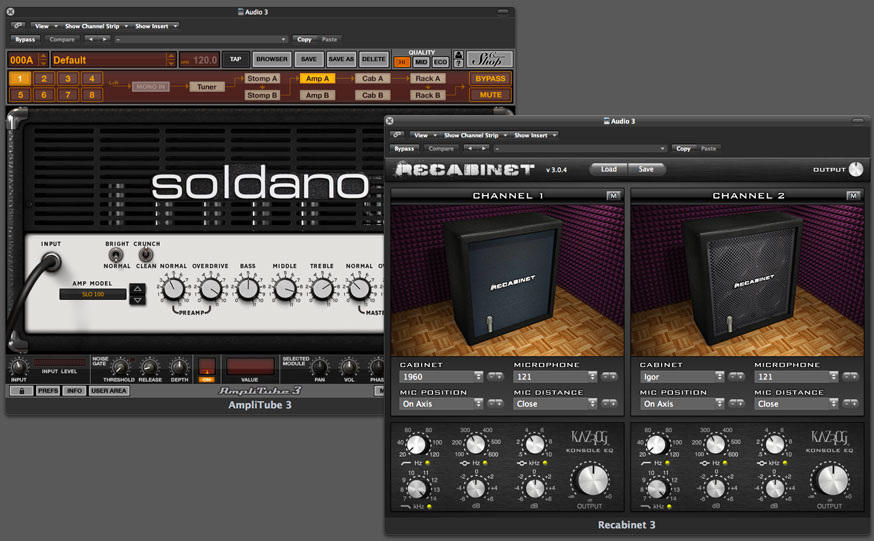Screen dimensions: 874x541
Task: Click the TAP tempo button
Action: (x=235, y=59)
